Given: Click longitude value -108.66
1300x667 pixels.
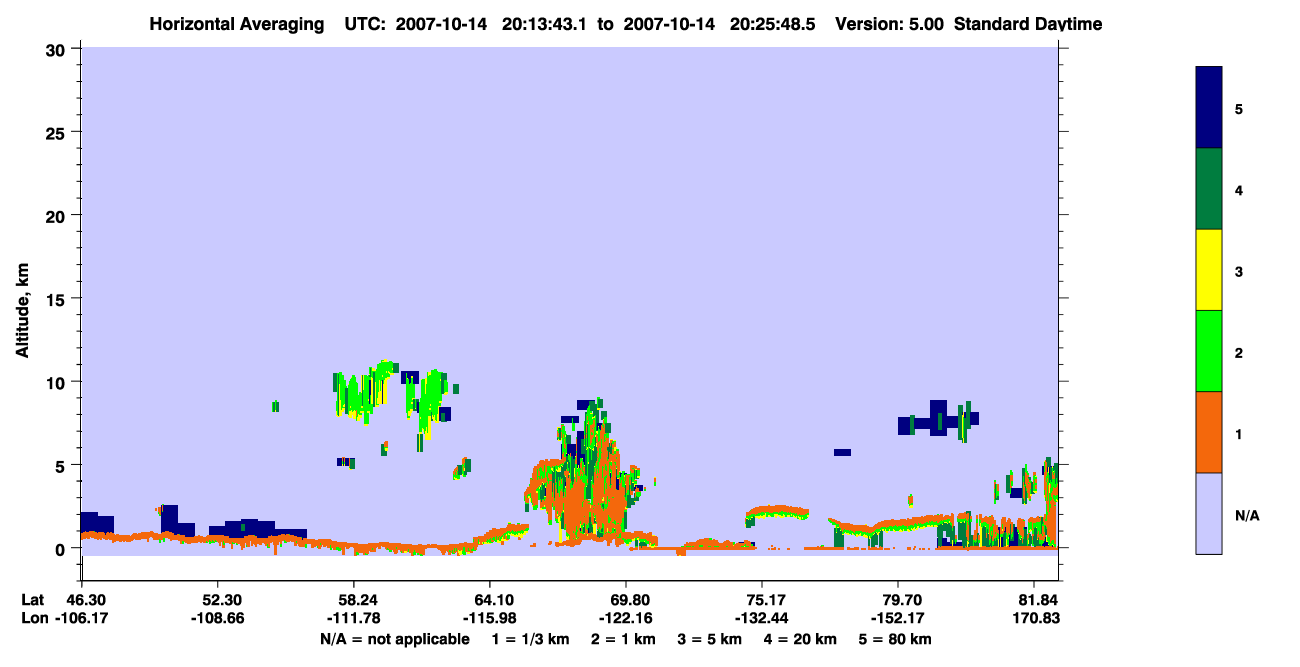Looking at the screenshot, I should [218, 618].
